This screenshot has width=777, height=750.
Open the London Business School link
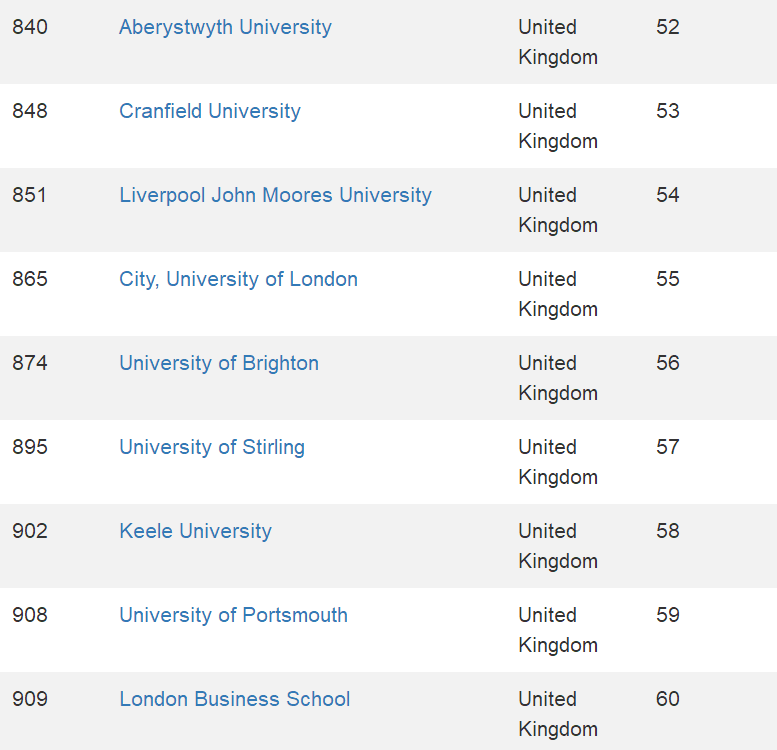coord(235,699)
